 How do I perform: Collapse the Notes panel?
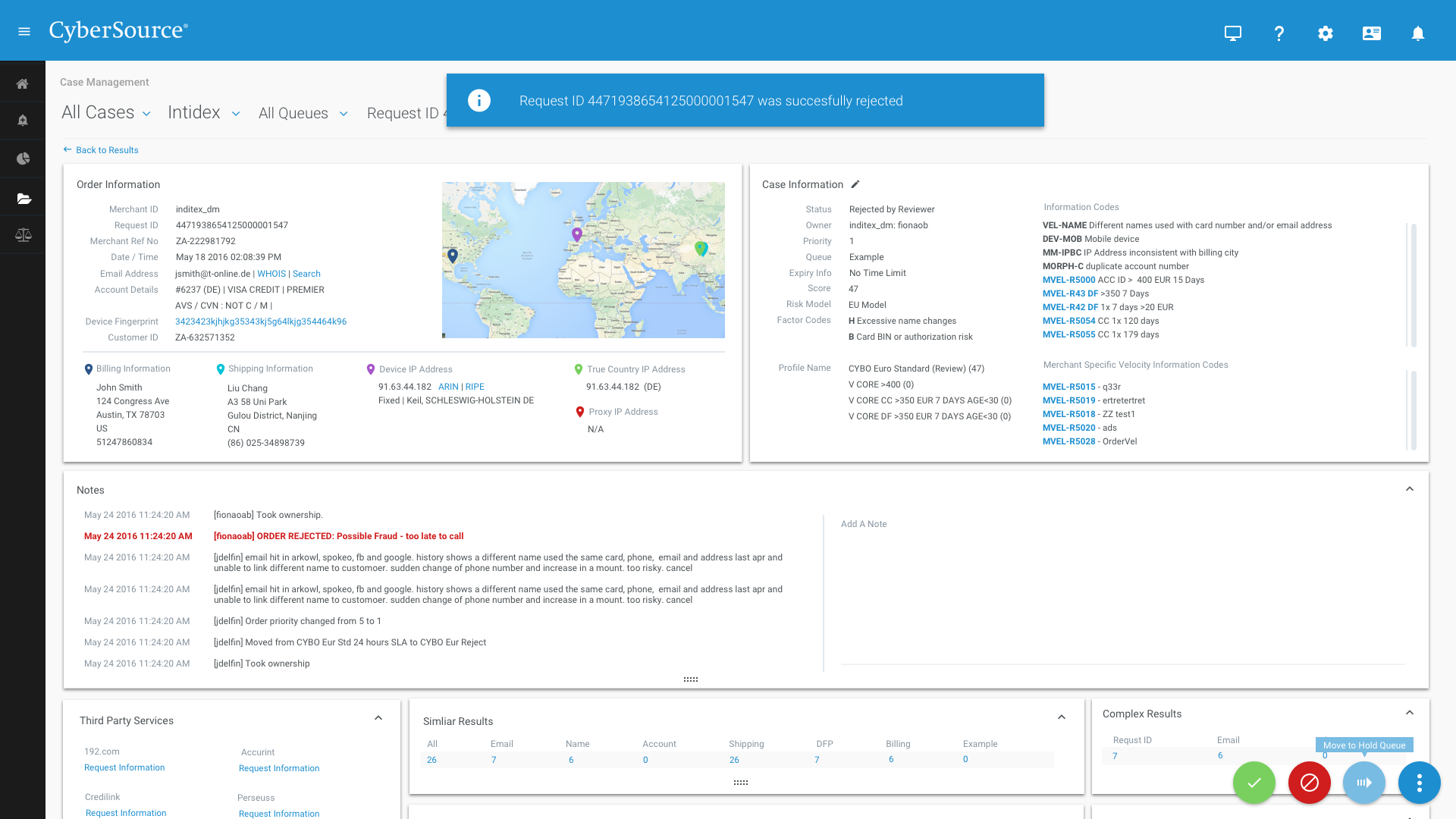point(1410,489)
